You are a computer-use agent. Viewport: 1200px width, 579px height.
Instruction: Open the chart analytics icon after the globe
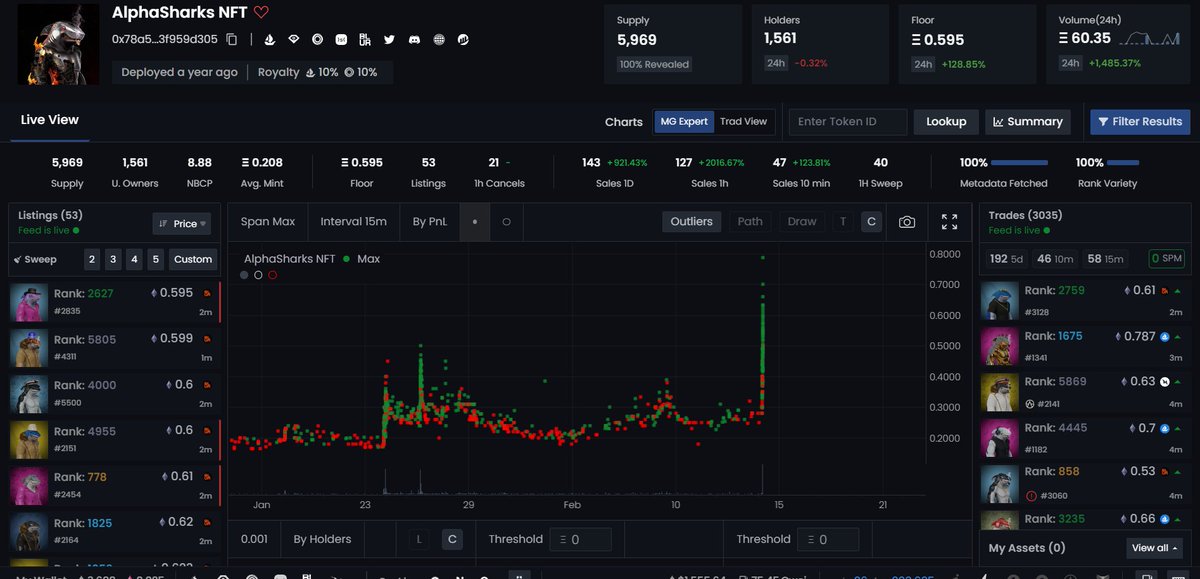tap(463, 40)
